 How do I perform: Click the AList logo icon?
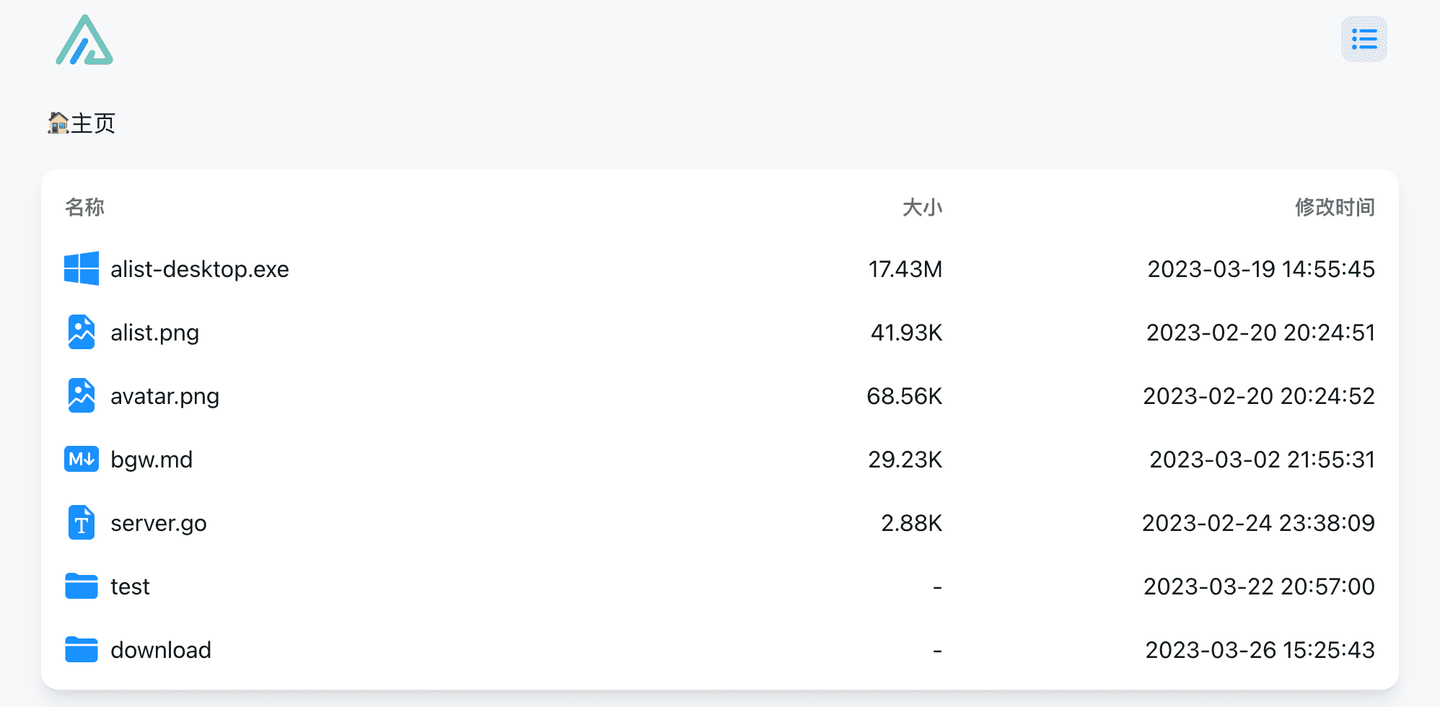pos(84,41)
